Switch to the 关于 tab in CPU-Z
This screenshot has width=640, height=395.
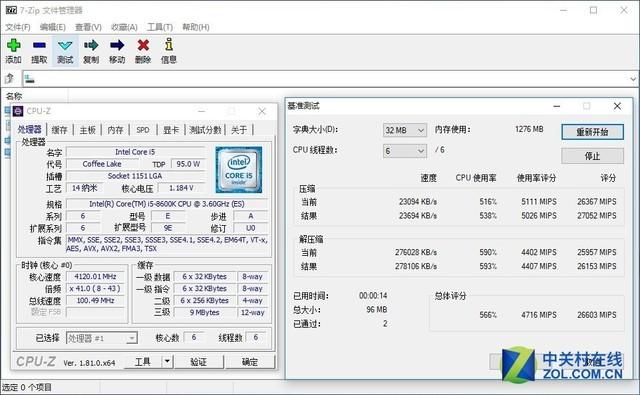coord(239,130)
